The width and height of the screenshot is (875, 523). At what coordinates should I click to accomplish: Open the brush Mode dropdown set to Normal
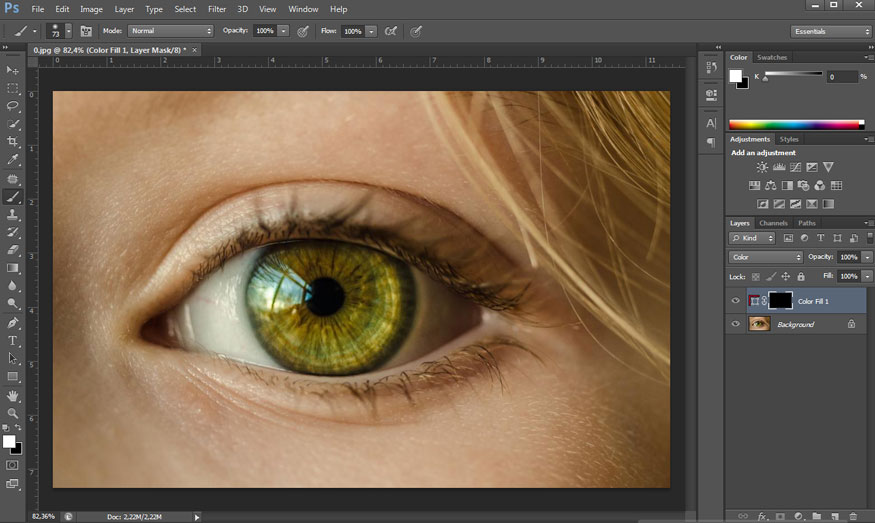(171, 31)
